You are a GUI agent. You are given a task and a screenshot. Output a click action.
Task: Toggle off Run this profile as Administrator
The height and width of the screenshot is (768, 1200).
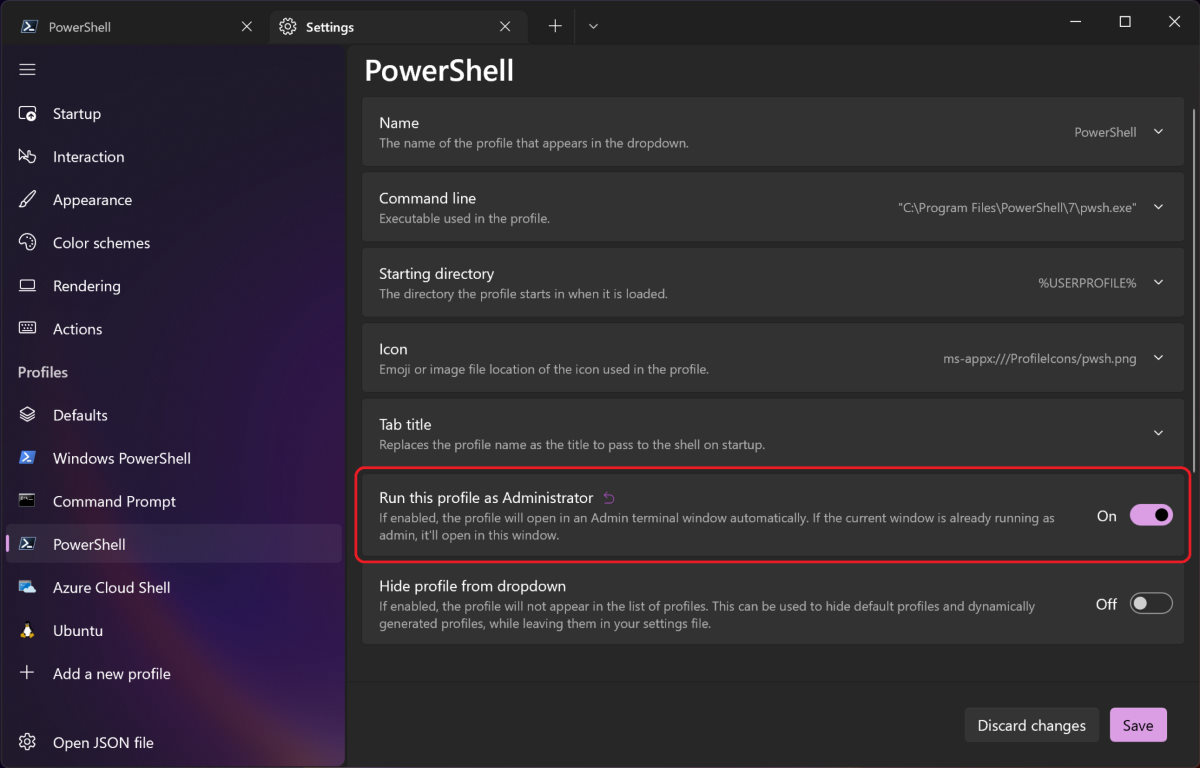pyautogui.click(x=1150, y=515)
